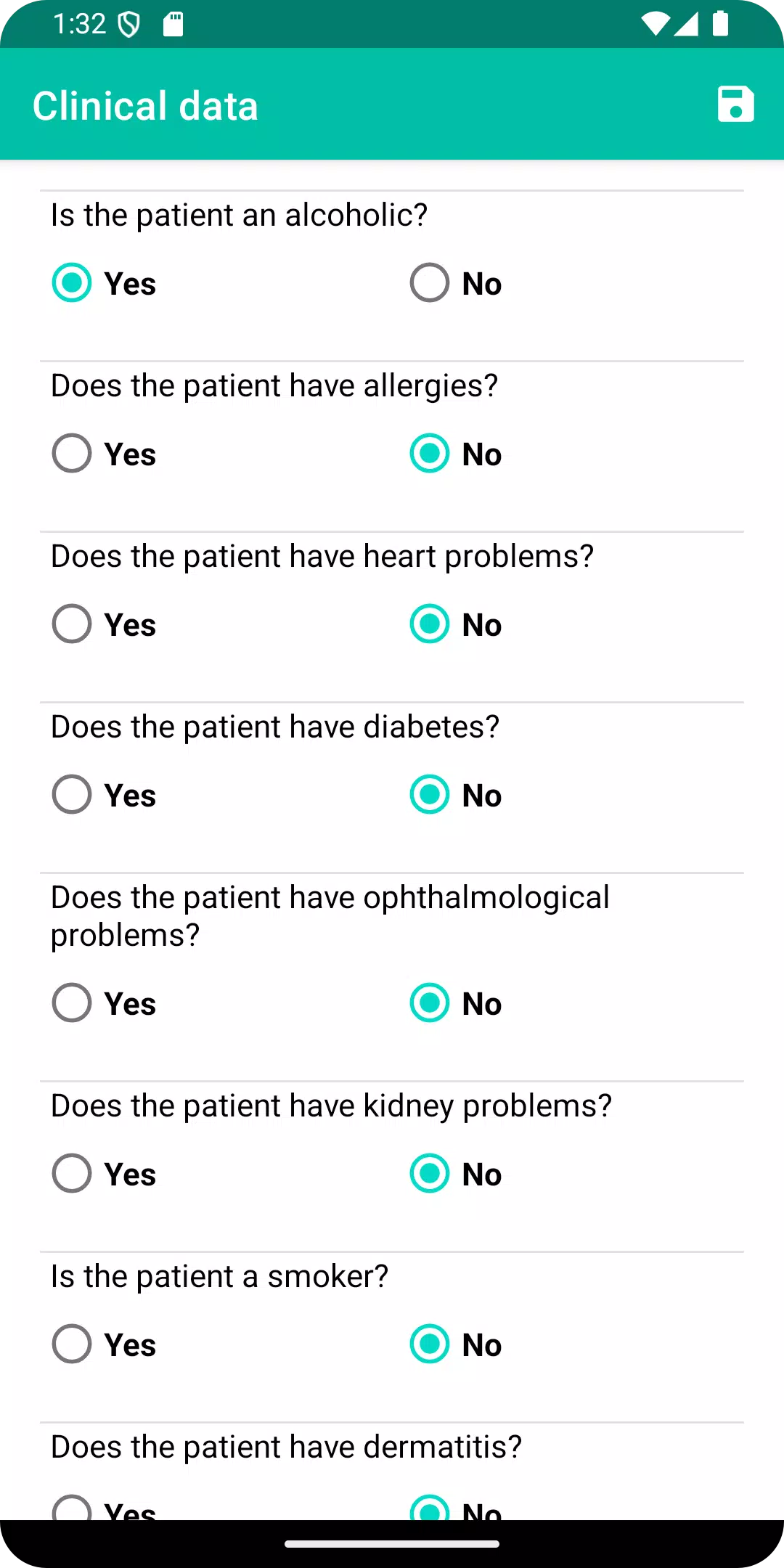This screenshot has height=1568, width=784.
Task: Choose Yes for patient allergies
Action: [x=104, y=453]
